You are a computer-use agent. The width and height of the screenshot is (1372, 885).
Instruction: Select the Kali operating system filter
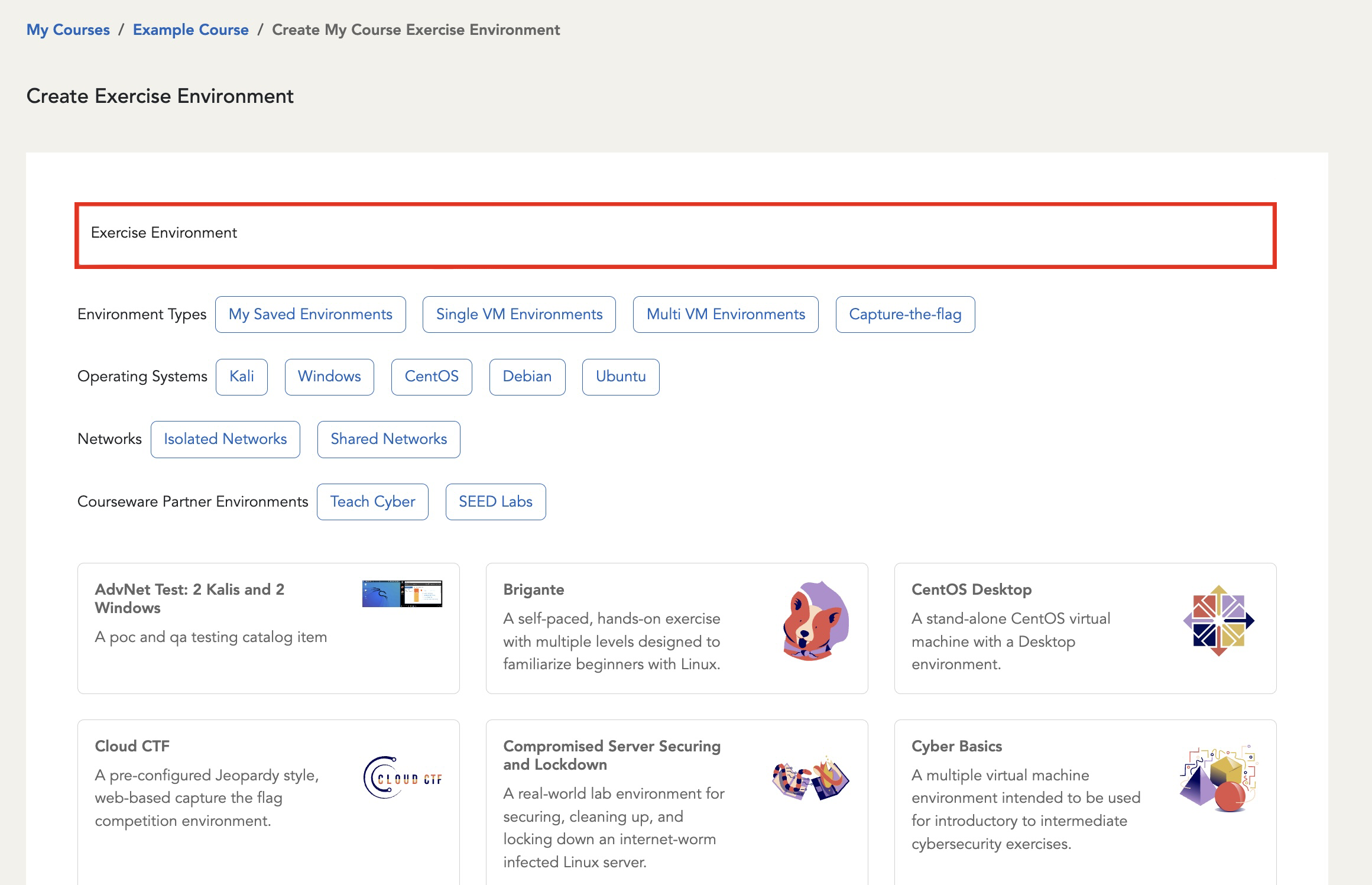241,376
